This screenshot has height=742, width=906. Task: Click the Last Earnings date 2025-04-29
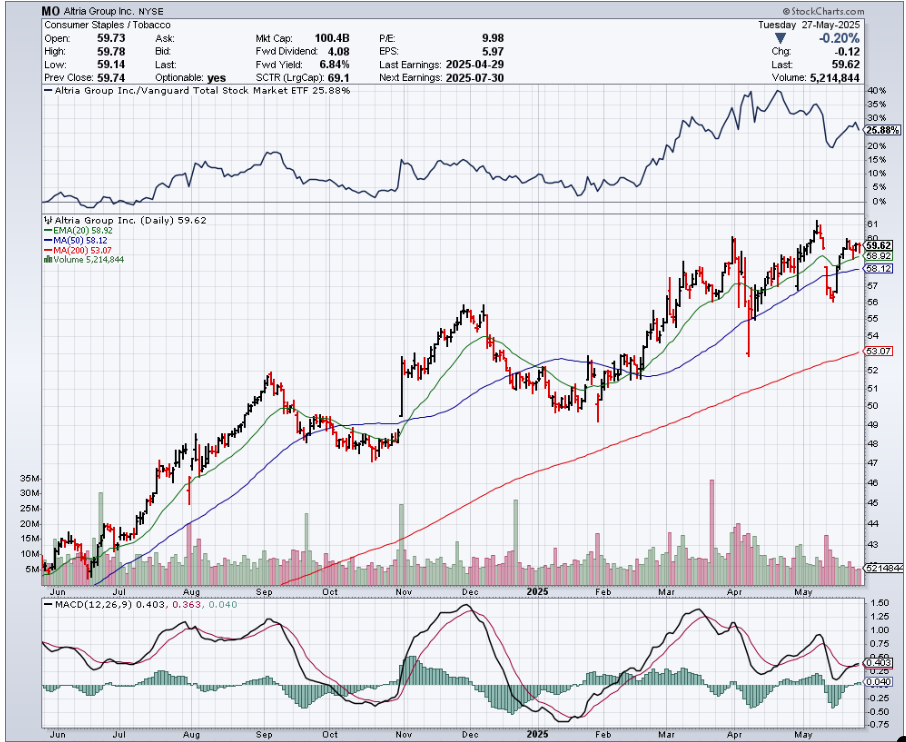[475, 65]
